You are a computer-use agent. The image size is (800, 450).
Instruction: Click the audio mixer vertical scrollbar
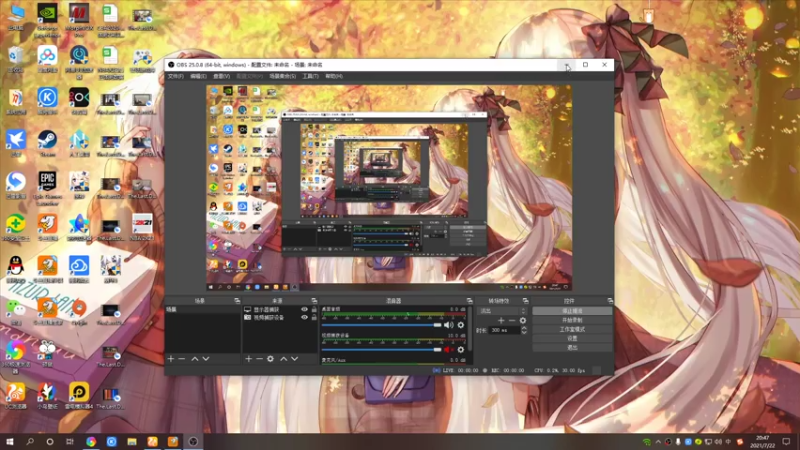click(x=469, y=329)
